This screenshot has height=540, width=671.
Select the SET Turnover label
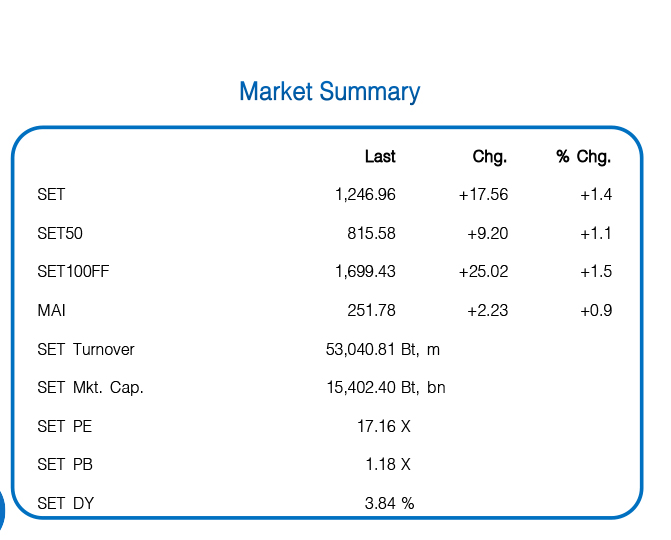pos(86,350)
